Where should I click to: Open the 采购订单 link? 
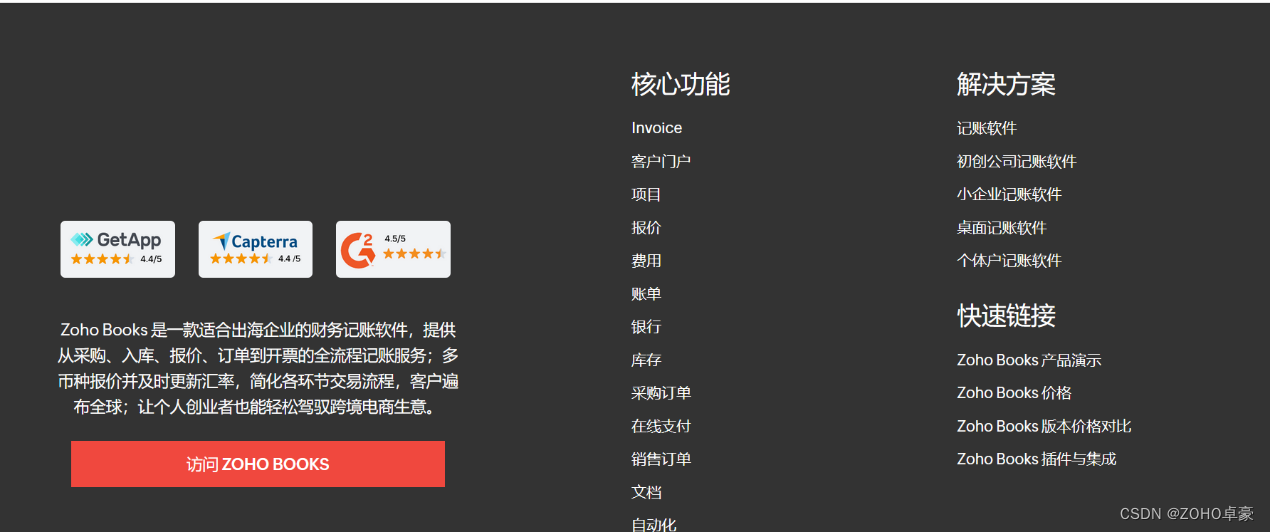(x=661, y=393)
